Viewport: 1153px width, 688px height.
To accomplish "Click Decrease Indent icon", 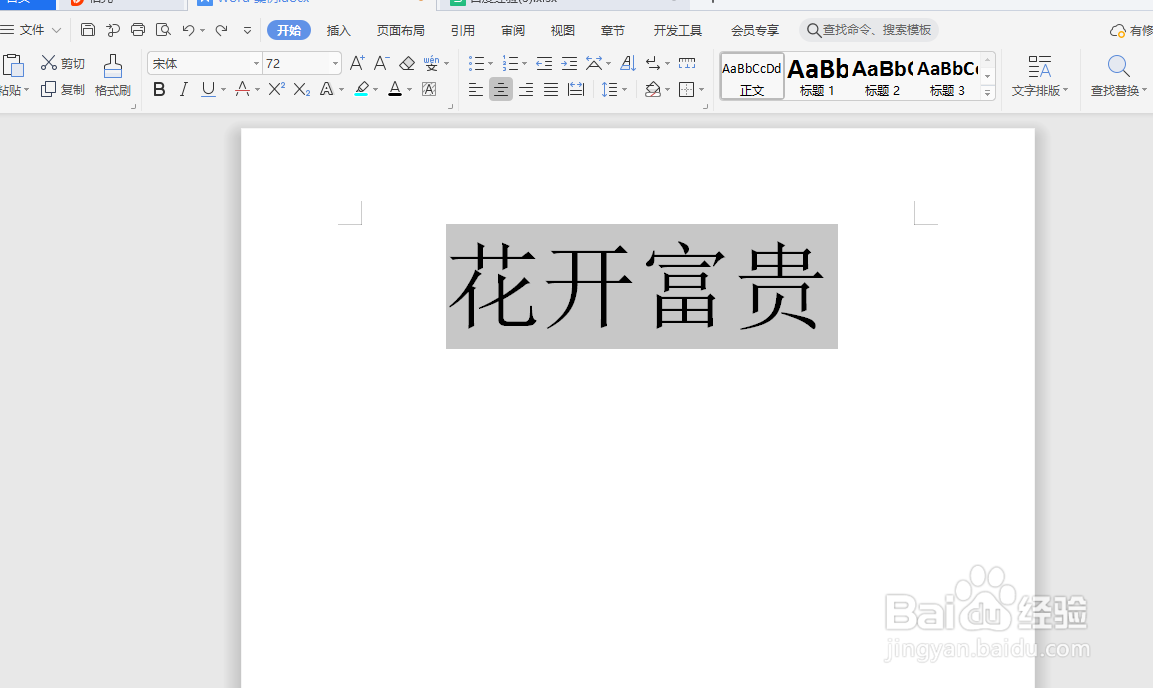I will point(544,63).
